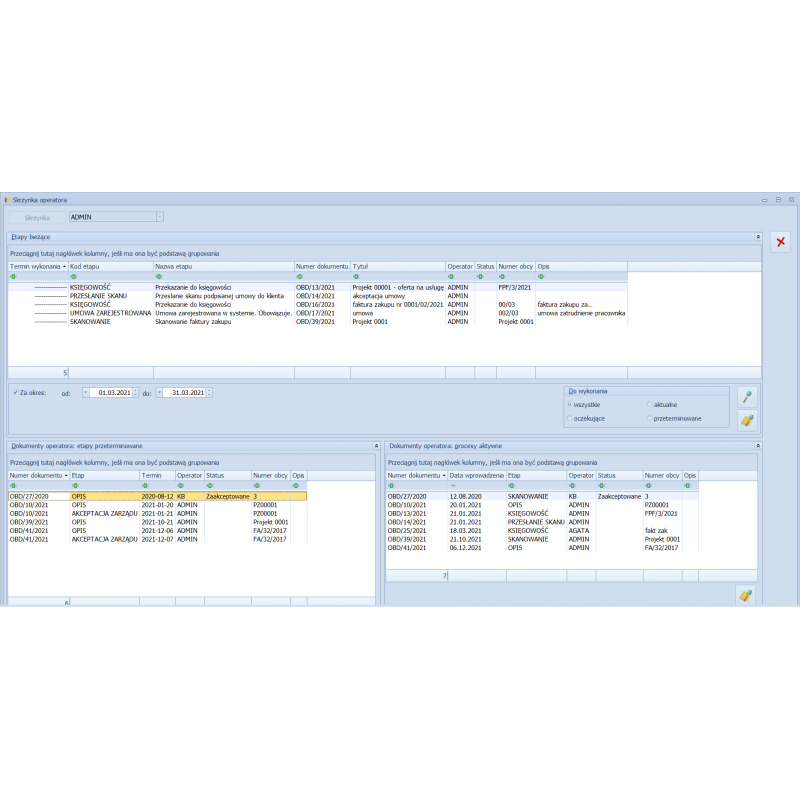Select the przeterminowane radio button
Screen dimensions: 800x800
click(x=649, y=419)
